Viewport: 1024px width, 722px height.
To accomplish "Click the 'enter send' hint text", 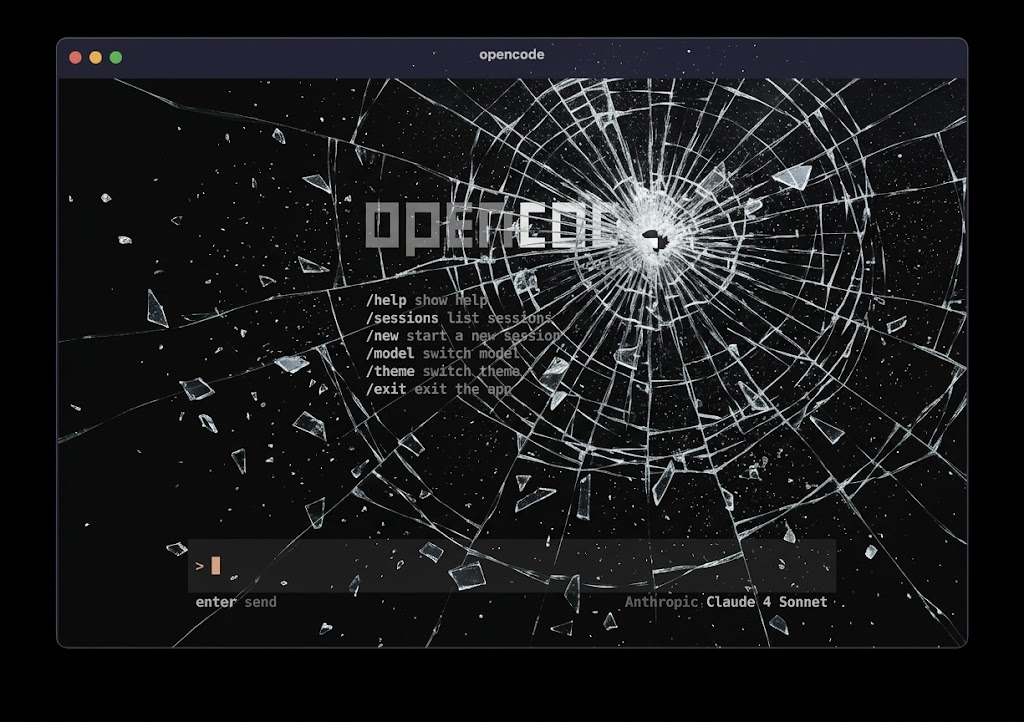I will (236, 602).
